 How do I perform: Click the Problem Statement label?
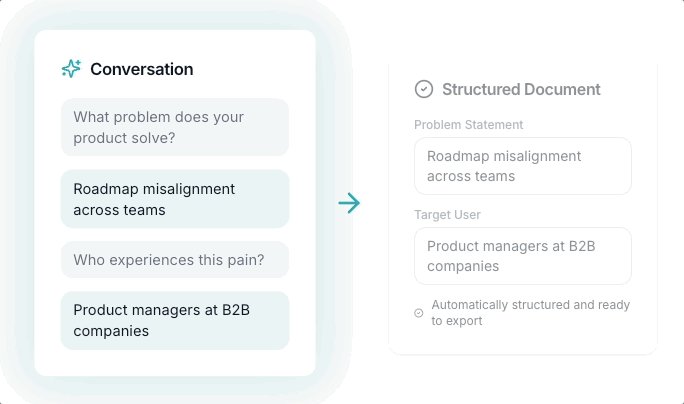(468, 124)
